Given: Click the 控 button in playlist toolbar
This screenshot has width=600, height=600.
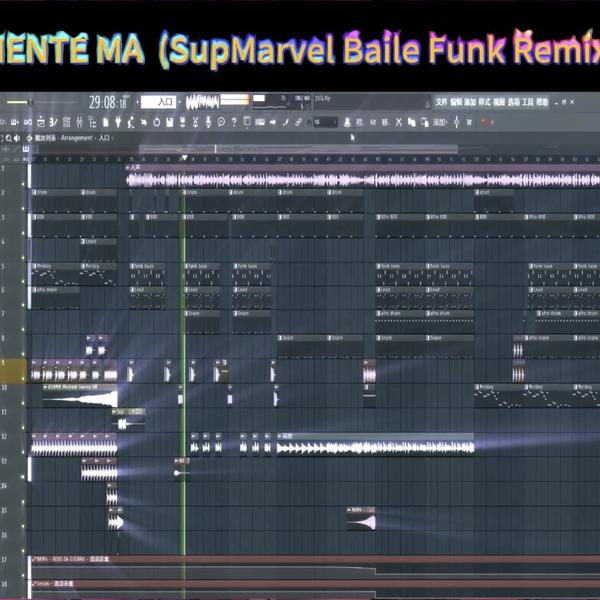Looking at the screenshot, I should pyautogui.click(x=360, y=122).
